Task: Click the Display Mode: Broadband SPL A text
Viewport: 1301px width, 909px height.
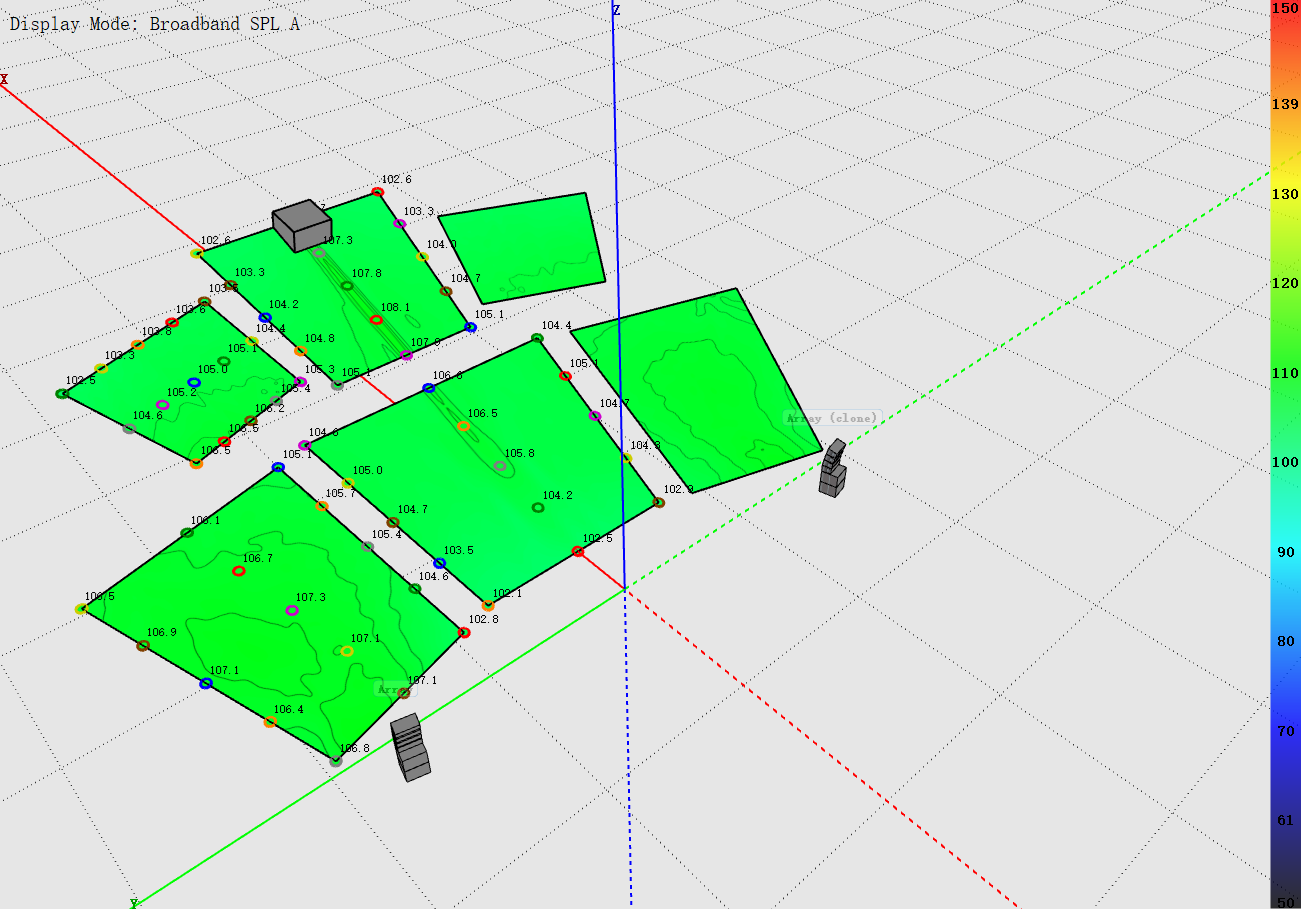Action: coord(155,24)
